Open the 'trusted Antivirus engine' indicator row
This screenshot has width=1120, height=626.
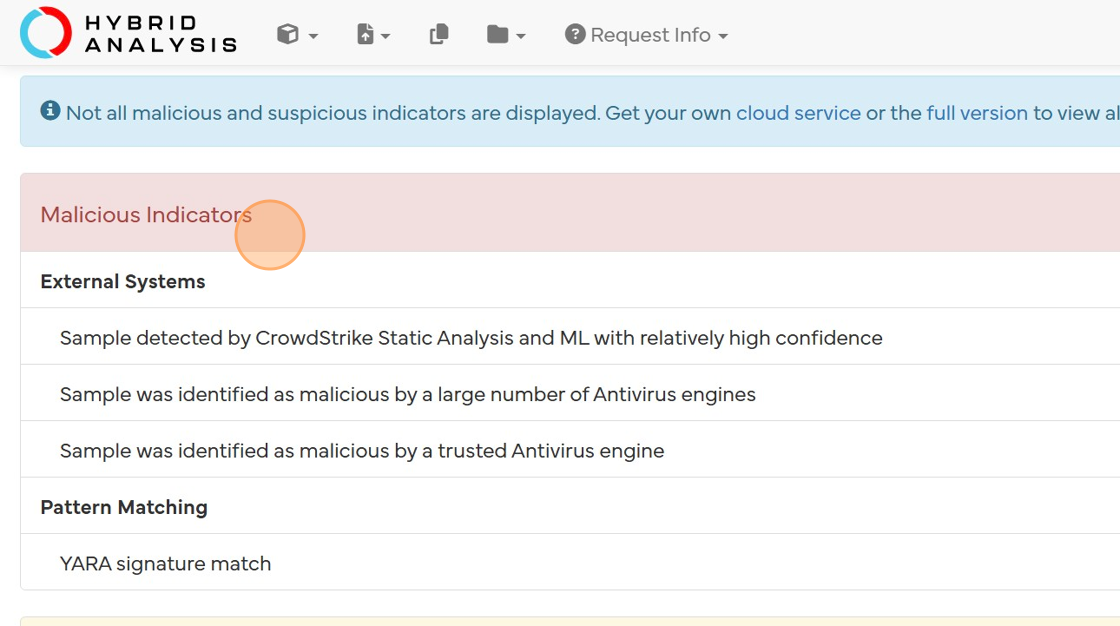click(x=362, y=451)
